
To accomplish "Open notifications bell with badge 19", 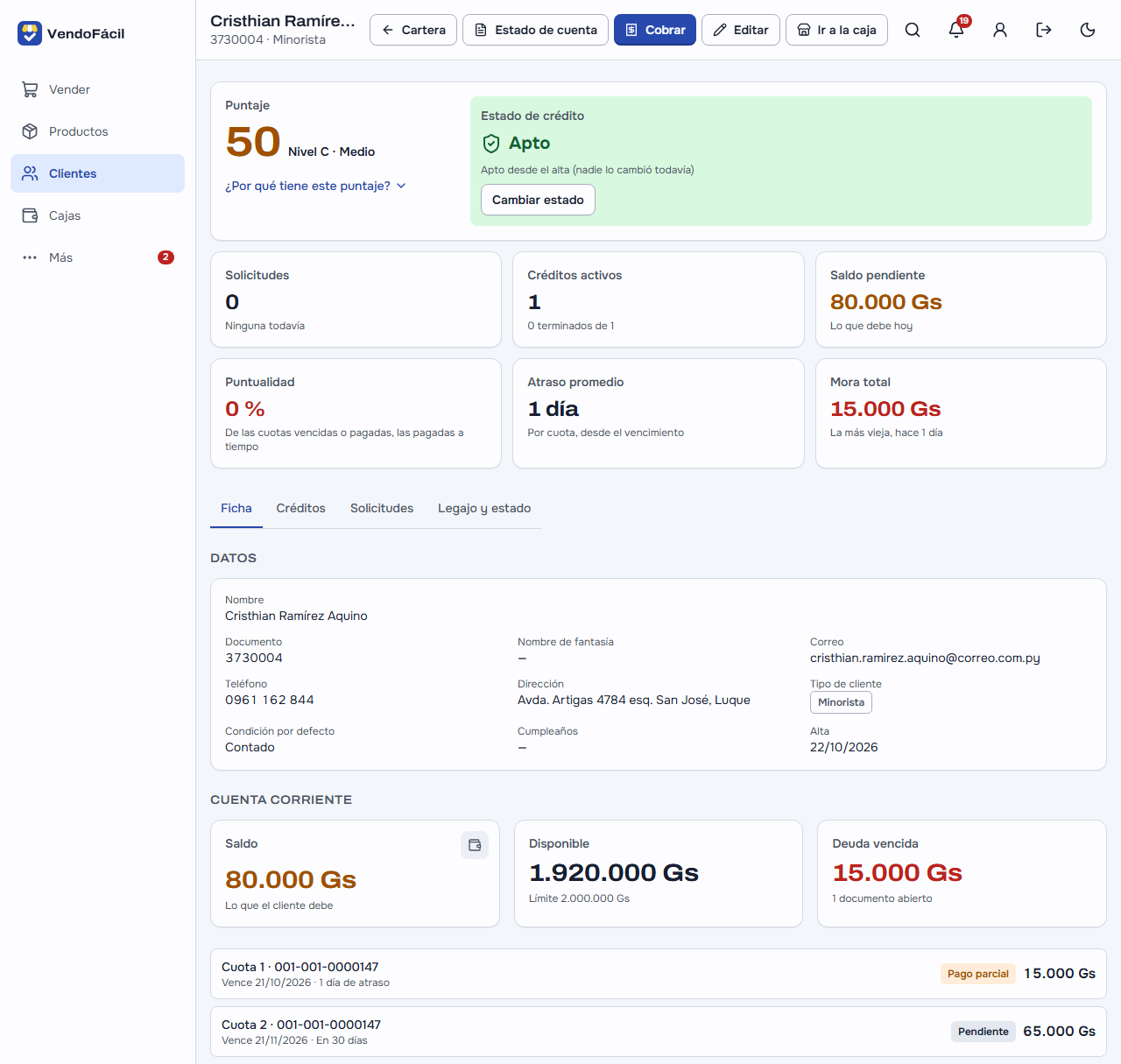I will 956,30.
